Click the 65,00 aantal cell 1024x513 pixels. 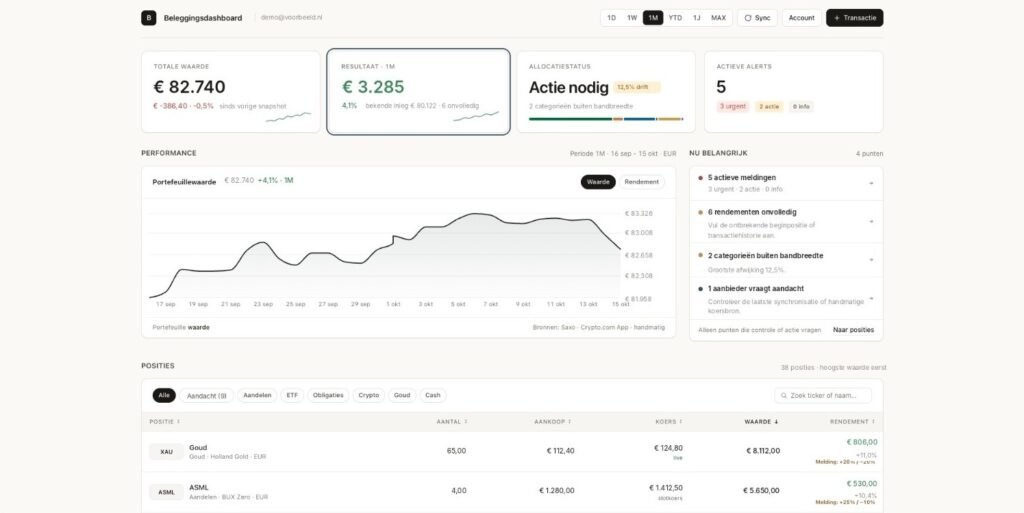click(x=457, y=451)
